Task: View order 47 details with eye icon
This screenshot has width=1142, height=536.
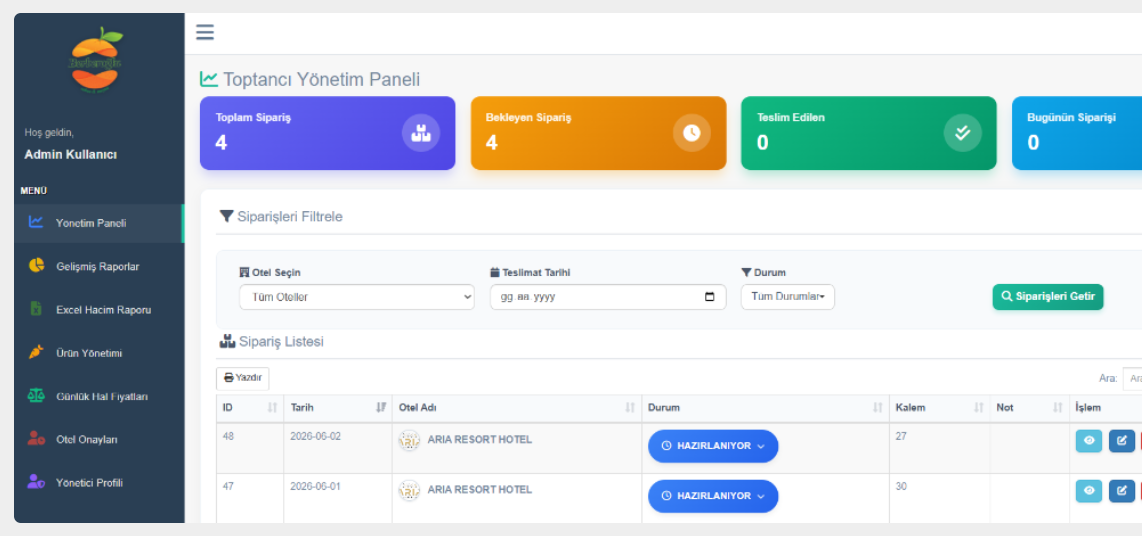Action: pos(1089,491)
